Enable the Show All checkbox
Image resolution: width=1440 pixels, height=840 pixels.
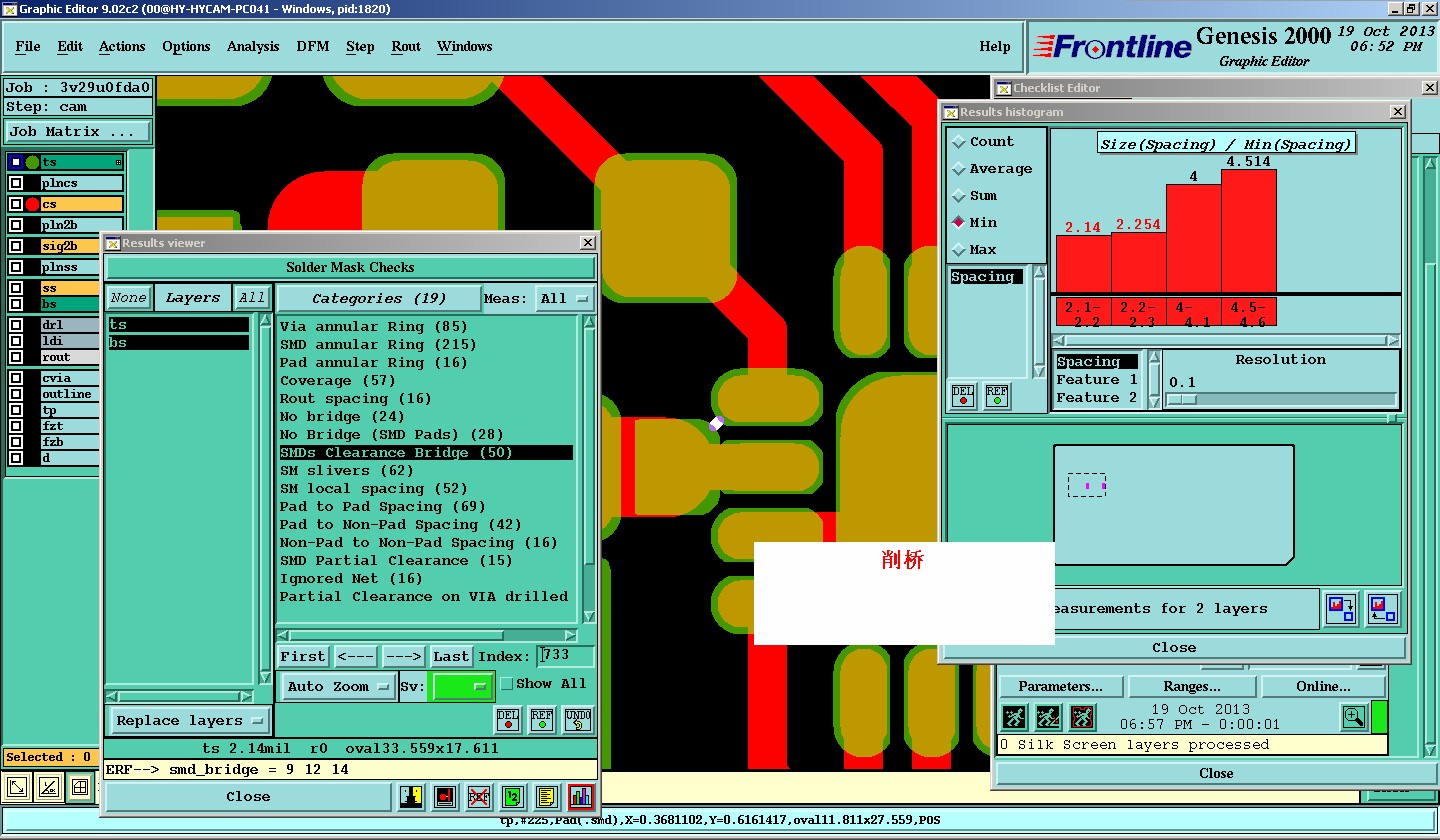(x=507, y=684)
